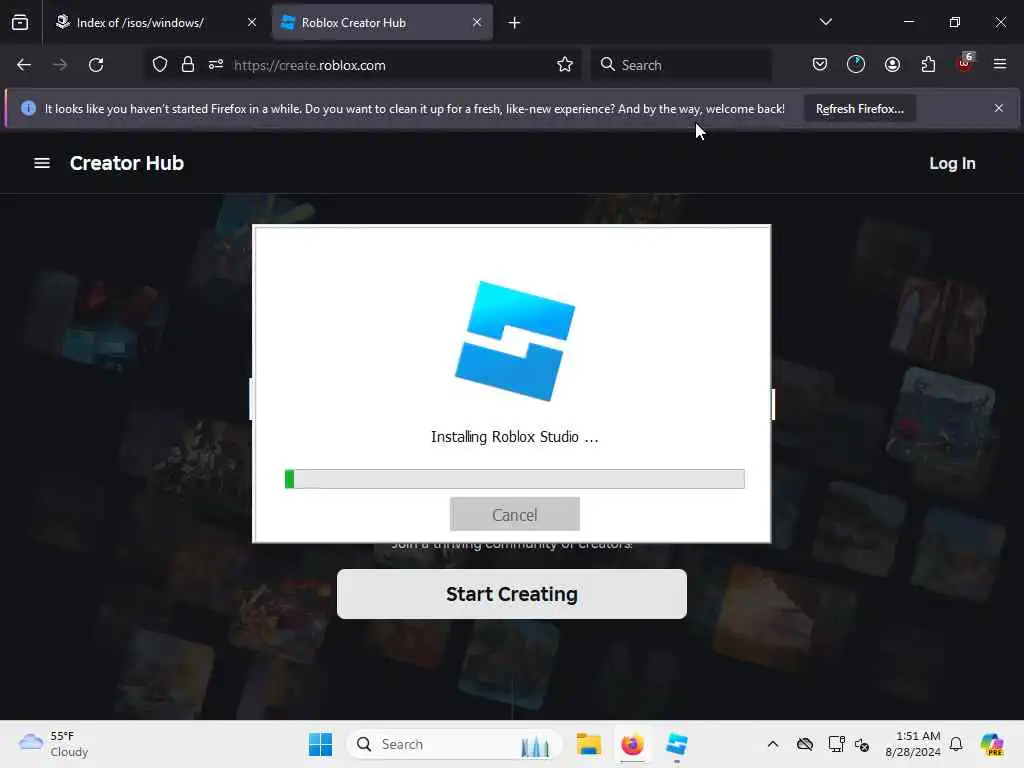Open the Firefox account icon
Image resolution: width=1024 pixels, height=768 pixels.
click(892, 64)
